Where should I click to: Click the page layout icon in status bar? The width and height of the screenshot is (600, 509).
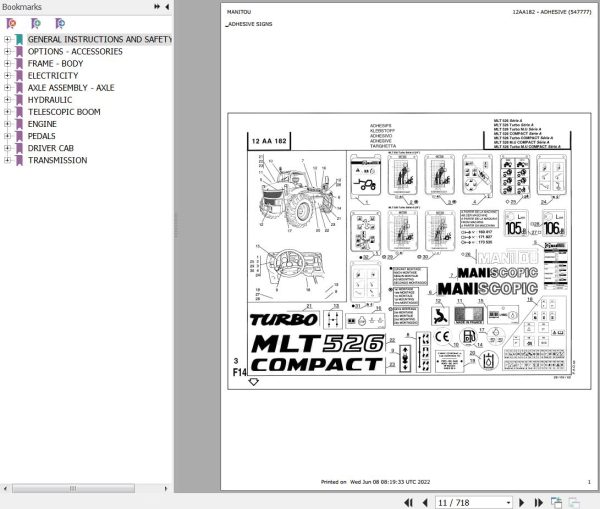(556, 502)
